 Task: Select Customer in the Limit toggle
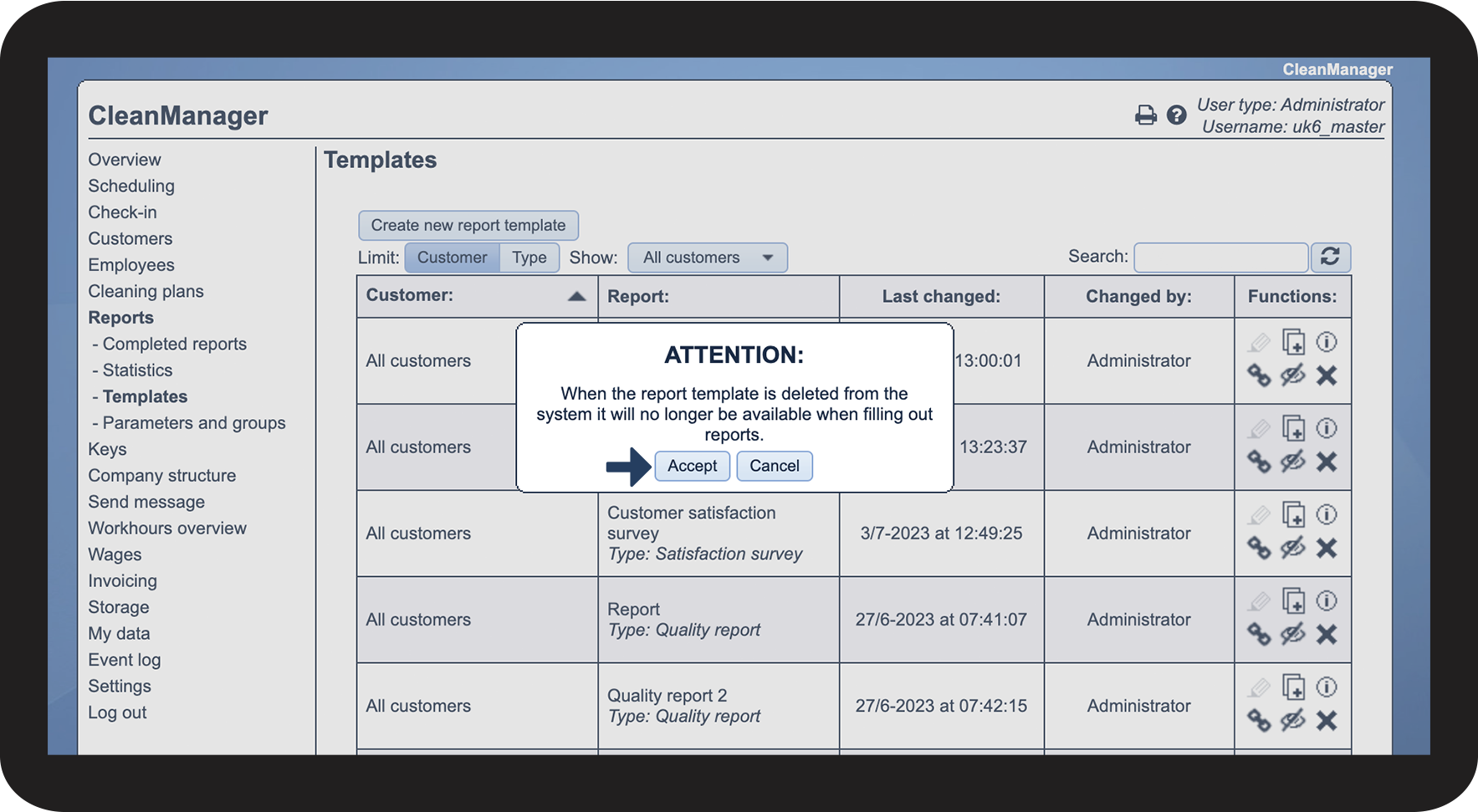tap(452, 258)
